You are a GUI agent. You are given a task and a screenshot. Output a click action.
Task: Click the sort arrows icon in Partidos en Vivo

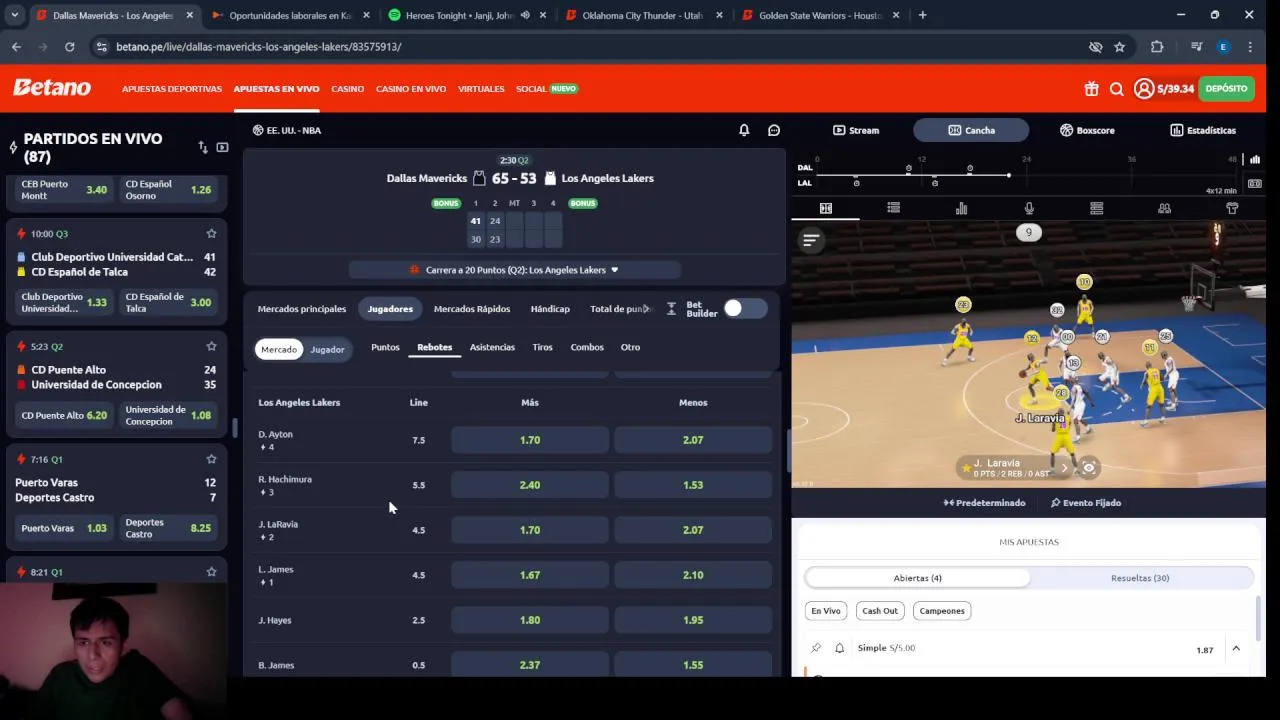pyautogui.click(x=203, y=147)
